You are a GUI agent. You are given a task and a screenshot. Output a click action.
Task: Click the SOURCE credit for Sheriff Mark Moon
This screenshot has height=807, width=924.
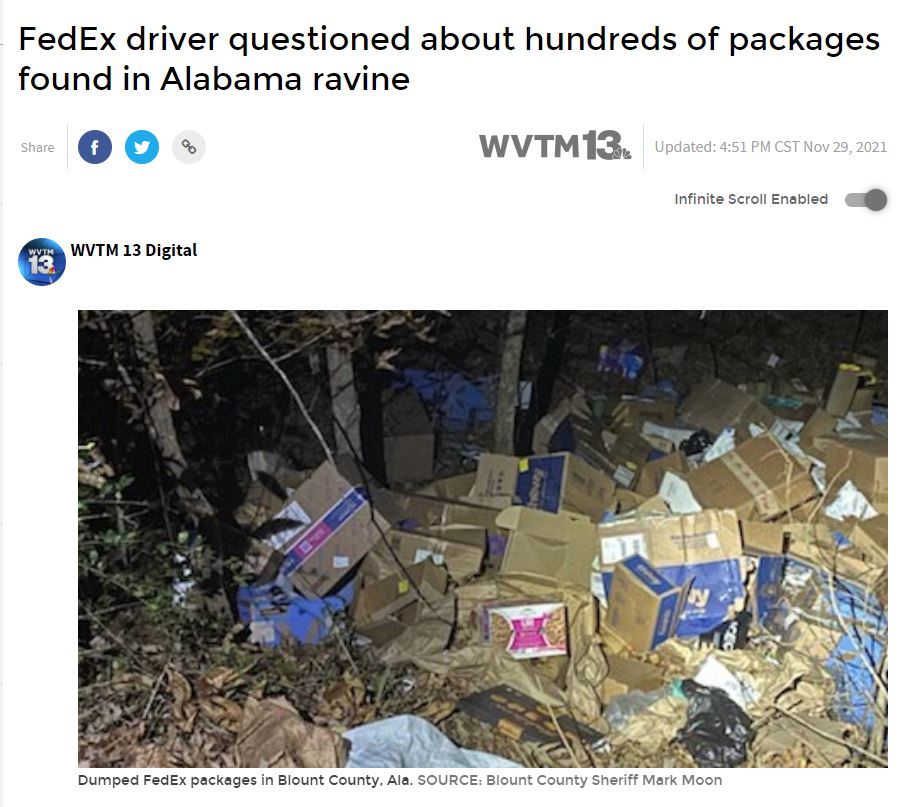click(x=570, y=780)
